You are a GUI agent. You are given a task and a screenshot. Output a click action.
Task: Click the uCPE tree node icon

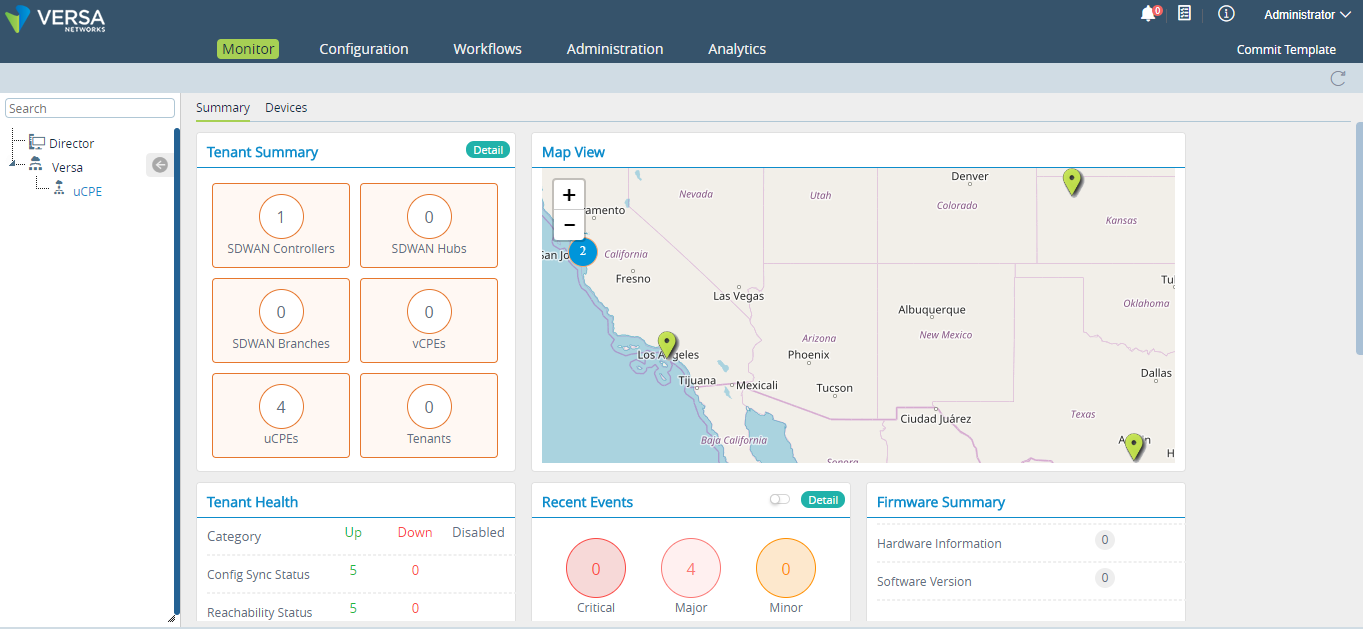tap(60, 190)
